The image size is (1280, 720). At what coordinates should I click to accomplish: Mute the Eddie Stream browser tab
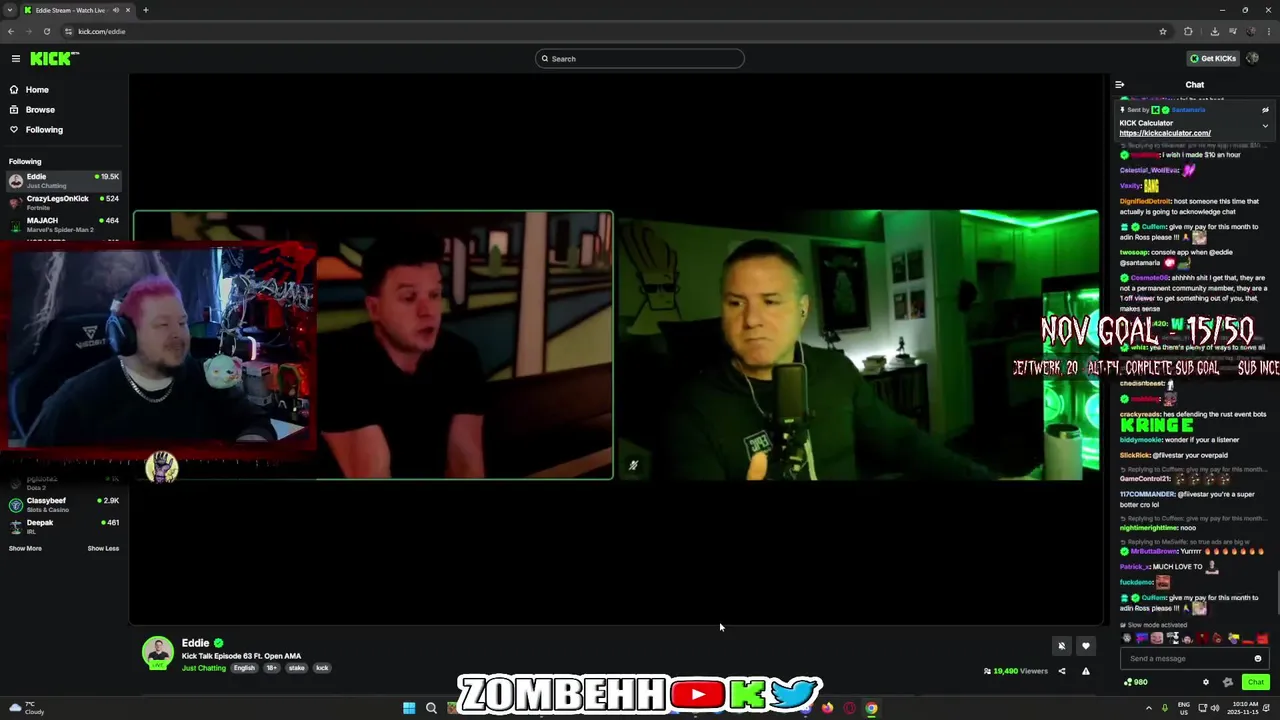point(116,10)
